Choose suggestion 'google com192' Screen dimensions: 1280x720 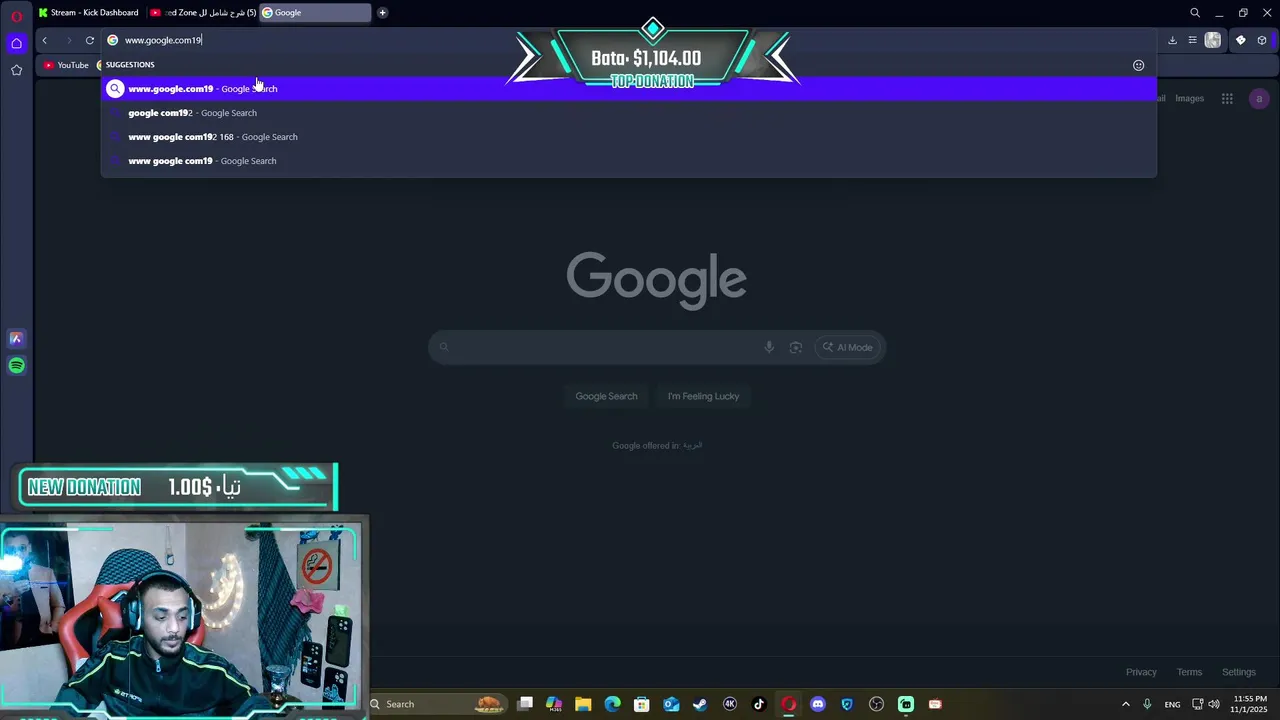tap(629, 113)
